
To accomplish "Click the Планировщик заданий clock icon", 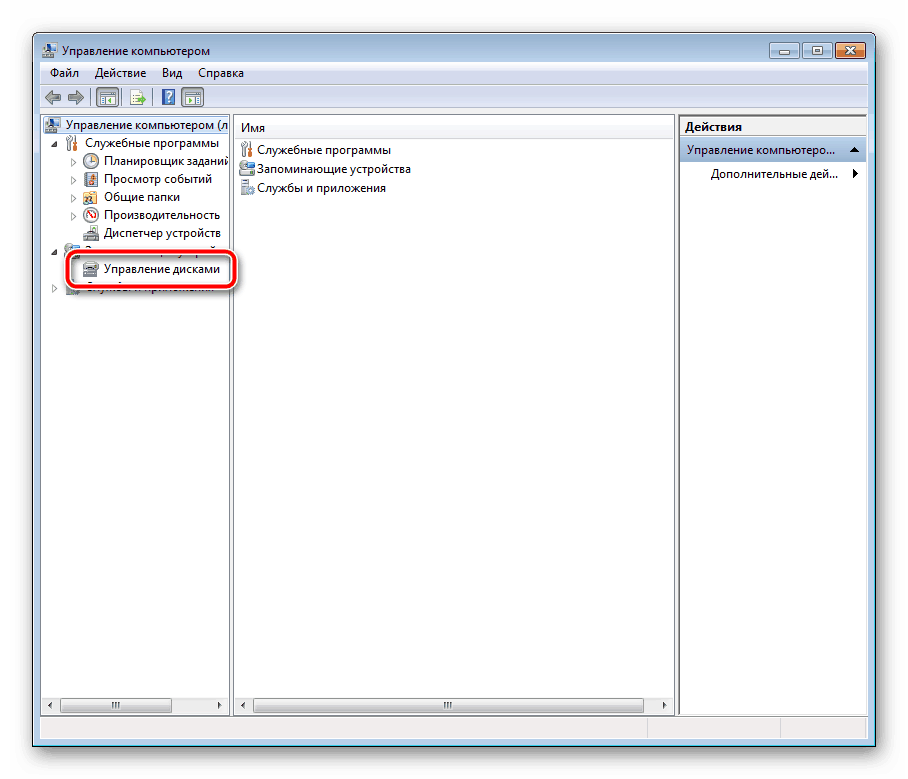I will point(91,161).
